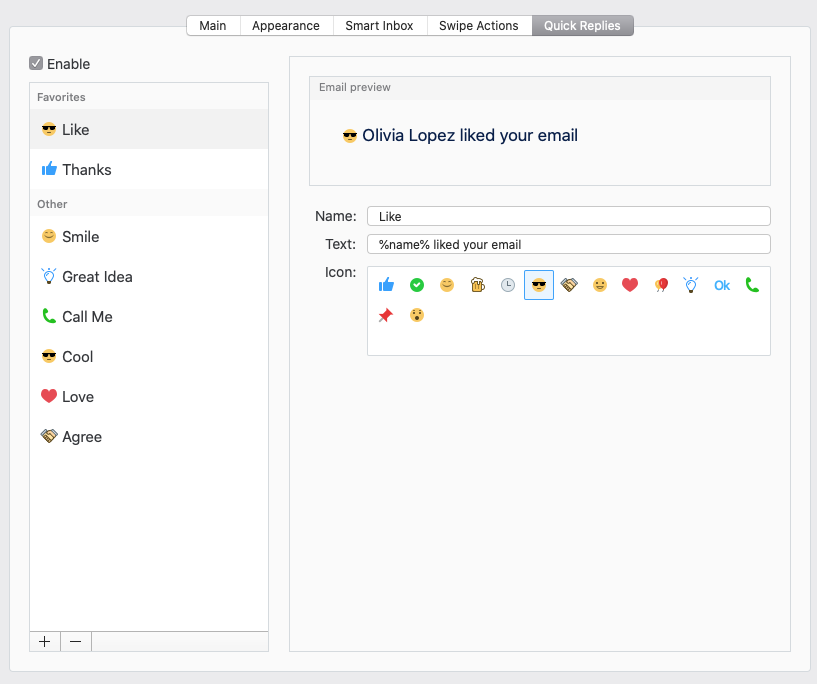Image resolution: width=817 pixels, height=684 pixels.
Task: Choose the red pushpin icon
Action: (x=386, y=315)
